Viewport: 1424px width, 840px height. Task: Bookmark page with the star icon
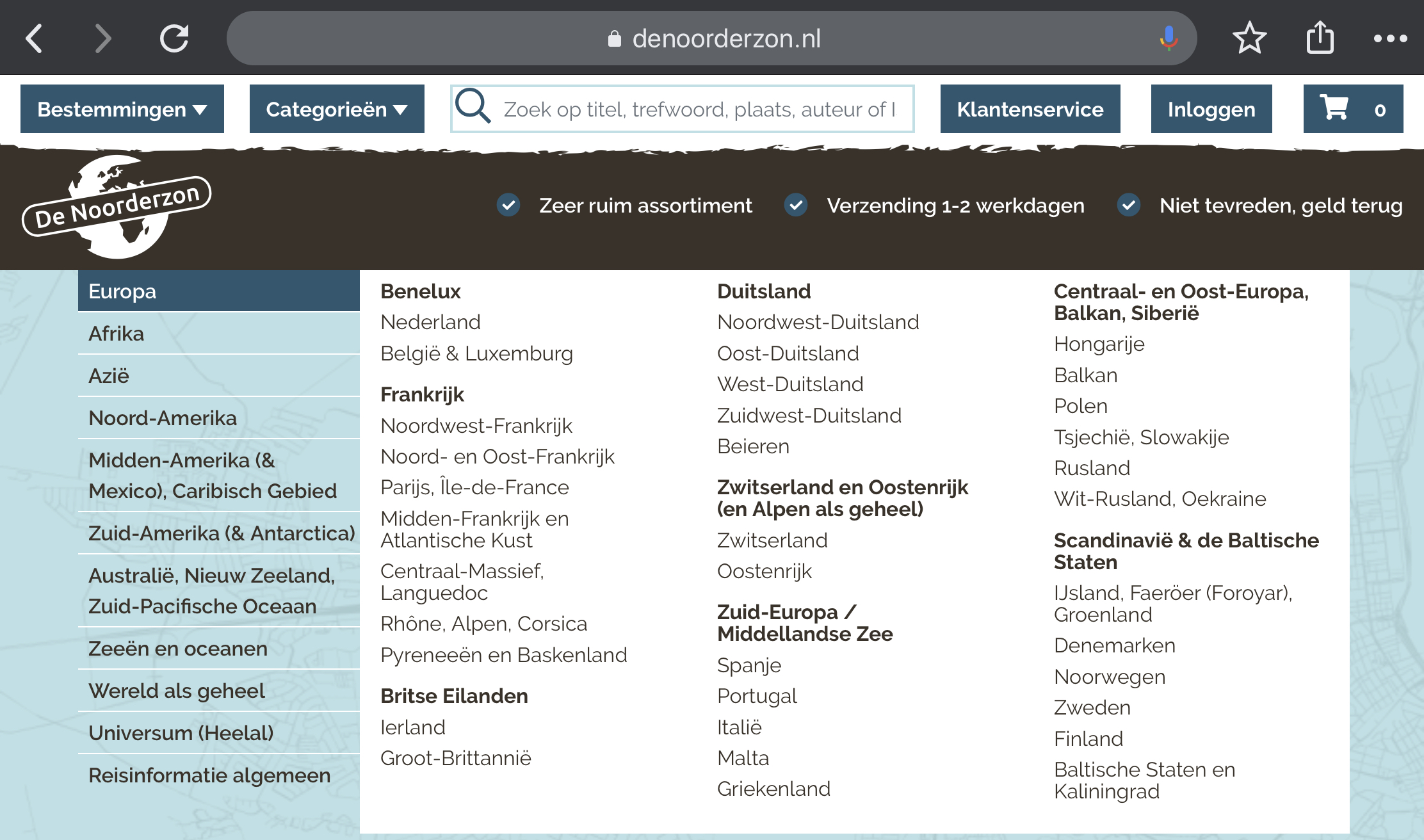1249,38
